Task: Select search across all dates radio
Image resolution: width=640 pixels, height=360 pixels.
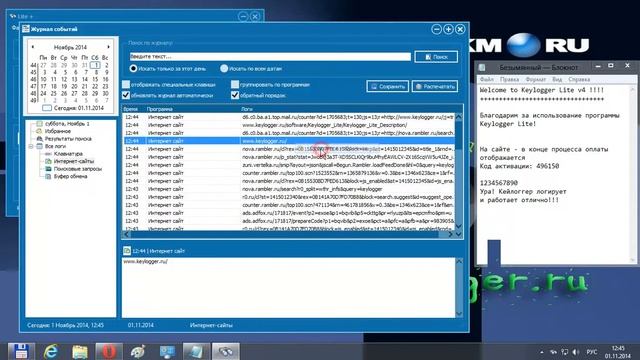Action: coord(224,69)
